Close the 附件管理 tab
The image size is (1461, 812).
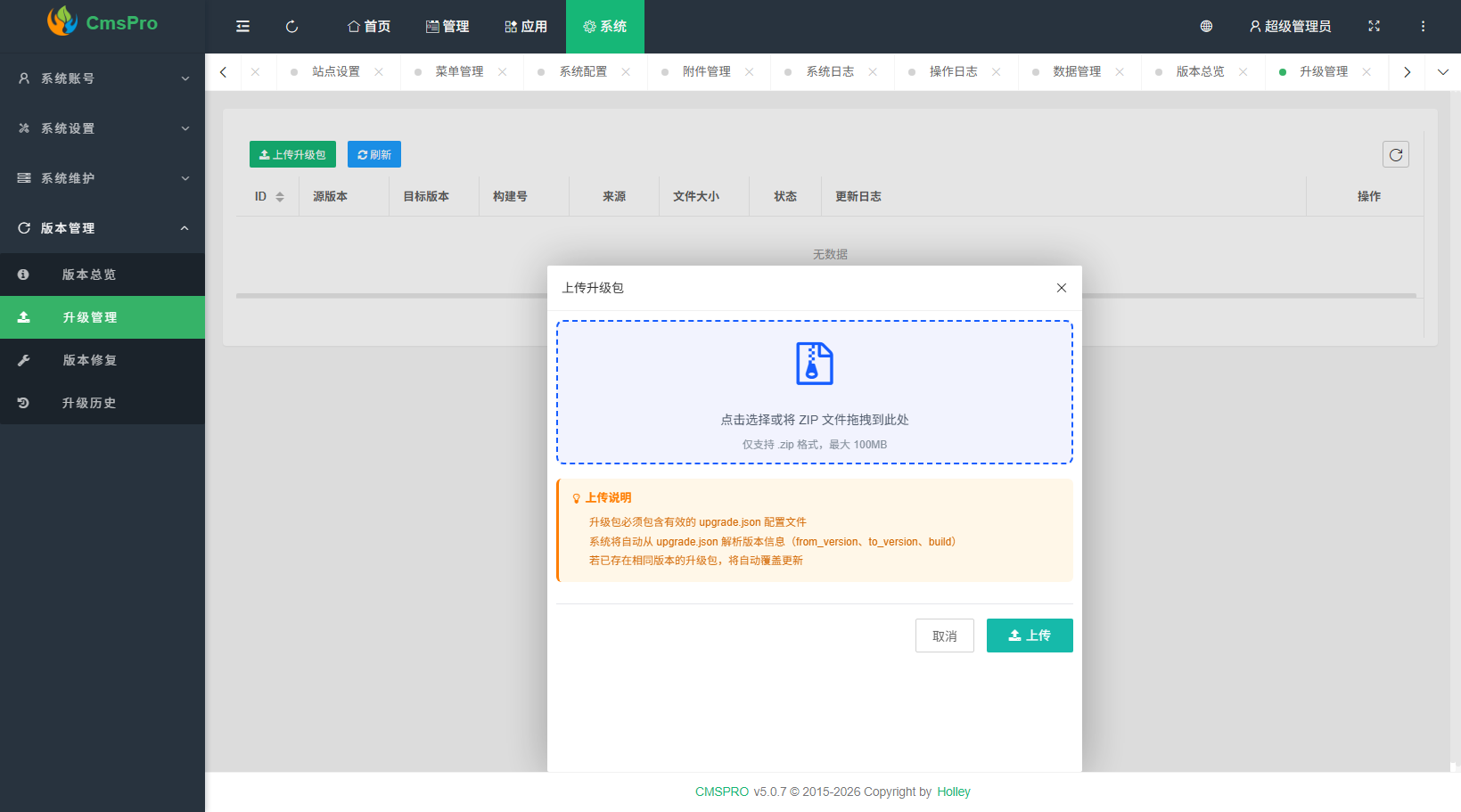pyautogui.click(x=750, y=72)
